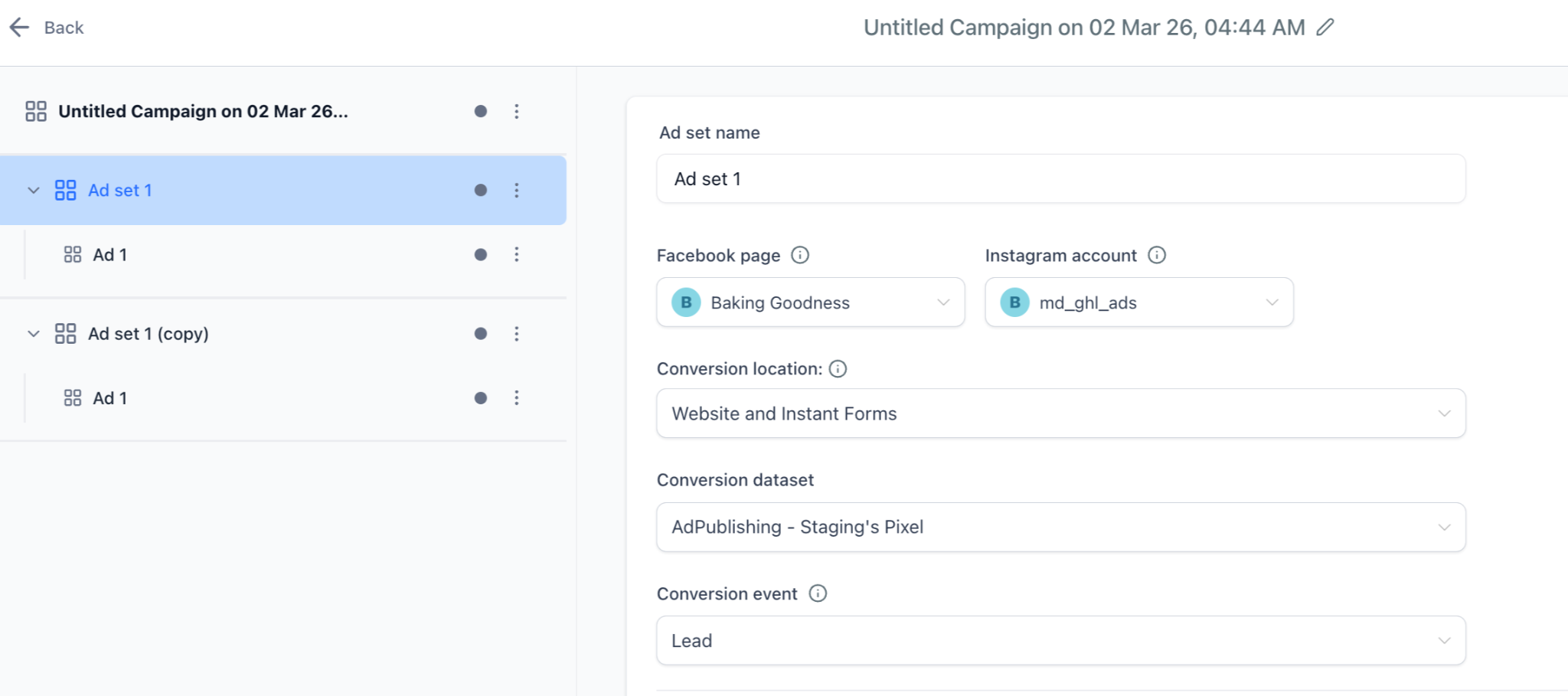
Task: Click Instagram account info icon
Action: (x=1157, y=255)
